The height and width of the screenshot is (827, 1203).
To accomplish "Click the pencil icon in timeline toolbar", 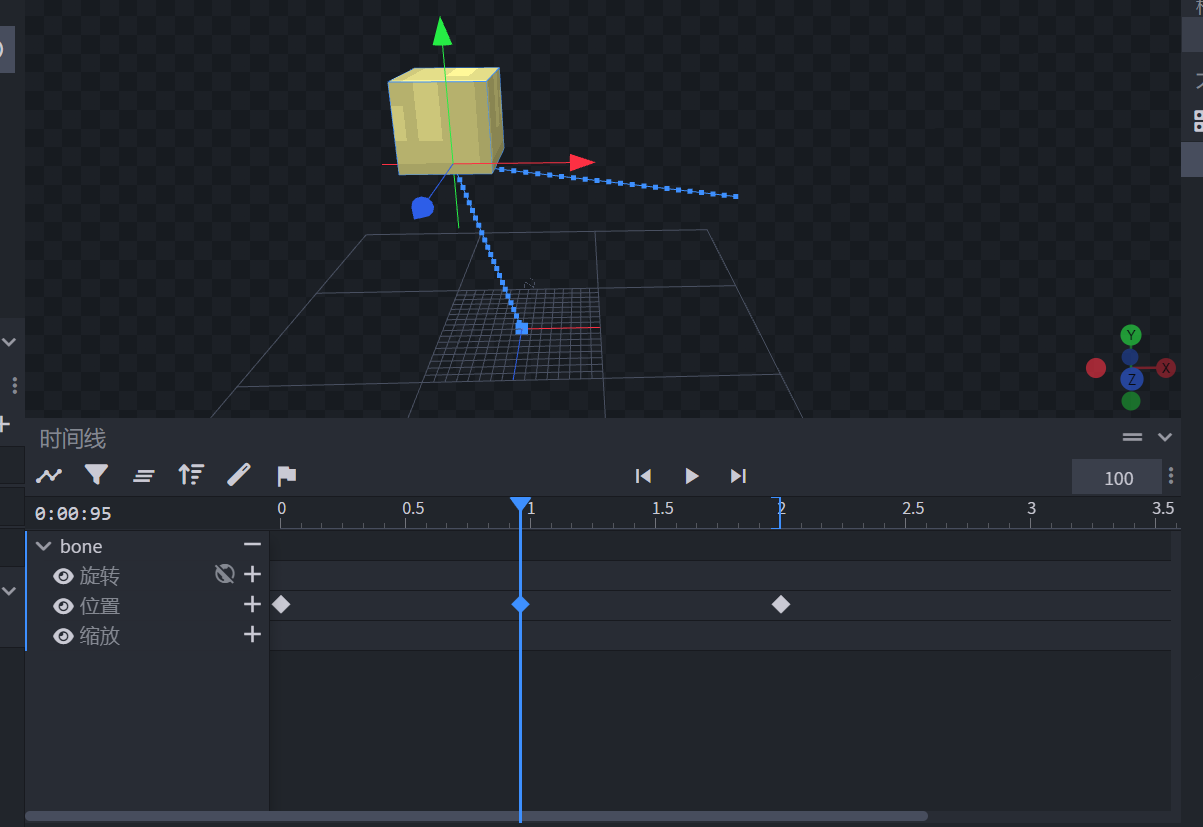I will coord(239,475).
